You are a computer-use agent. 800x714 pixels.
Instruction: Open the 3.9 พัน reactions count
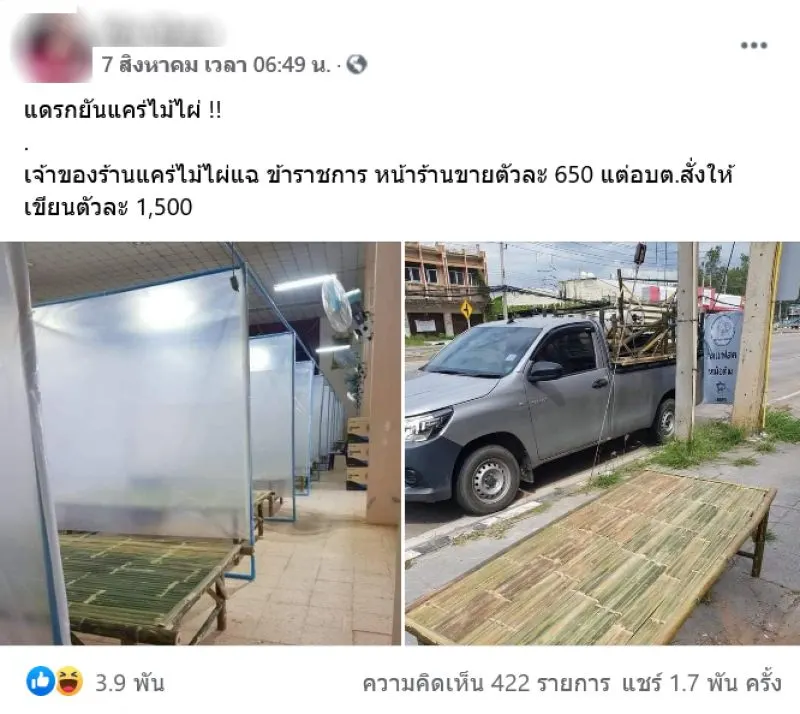click(129, 682)
